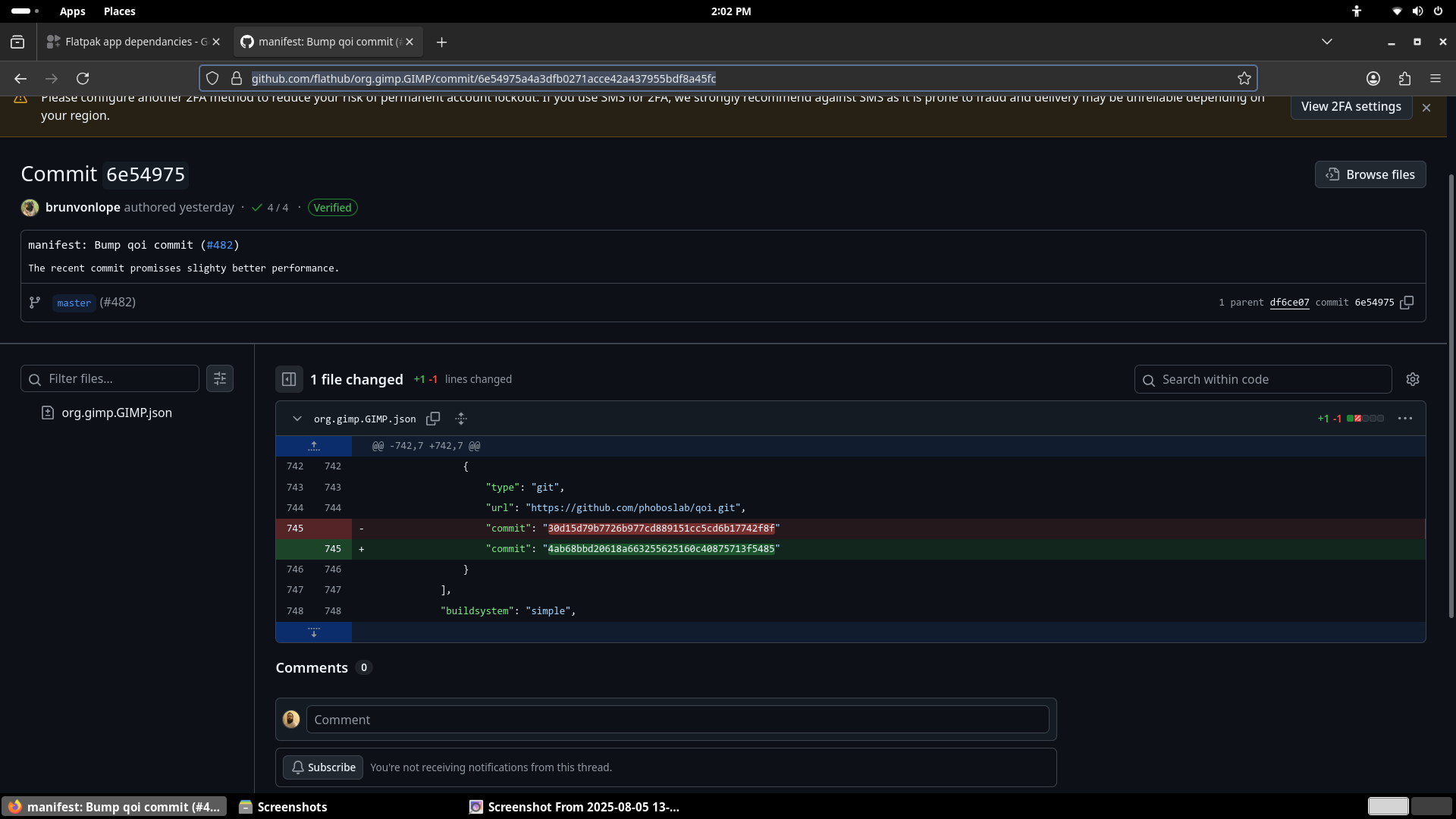The image size is (1456, 819).
Task: Open diff view settings gear
Action: 1412,379
